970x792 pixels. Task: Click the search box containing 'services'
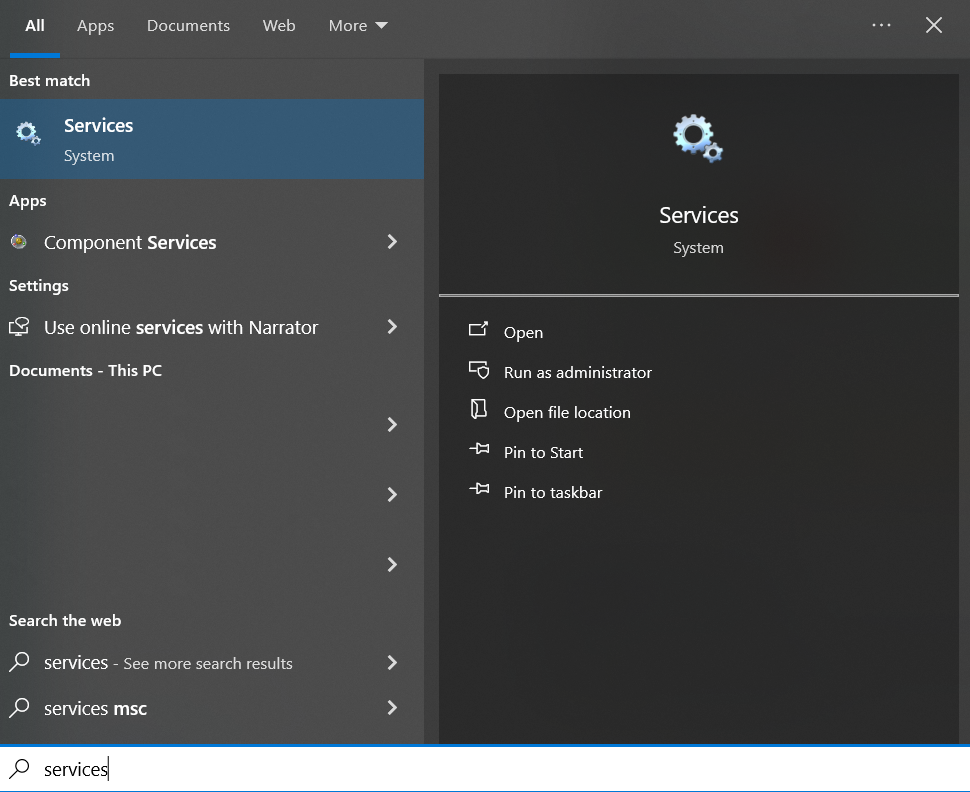pos(485,769)
